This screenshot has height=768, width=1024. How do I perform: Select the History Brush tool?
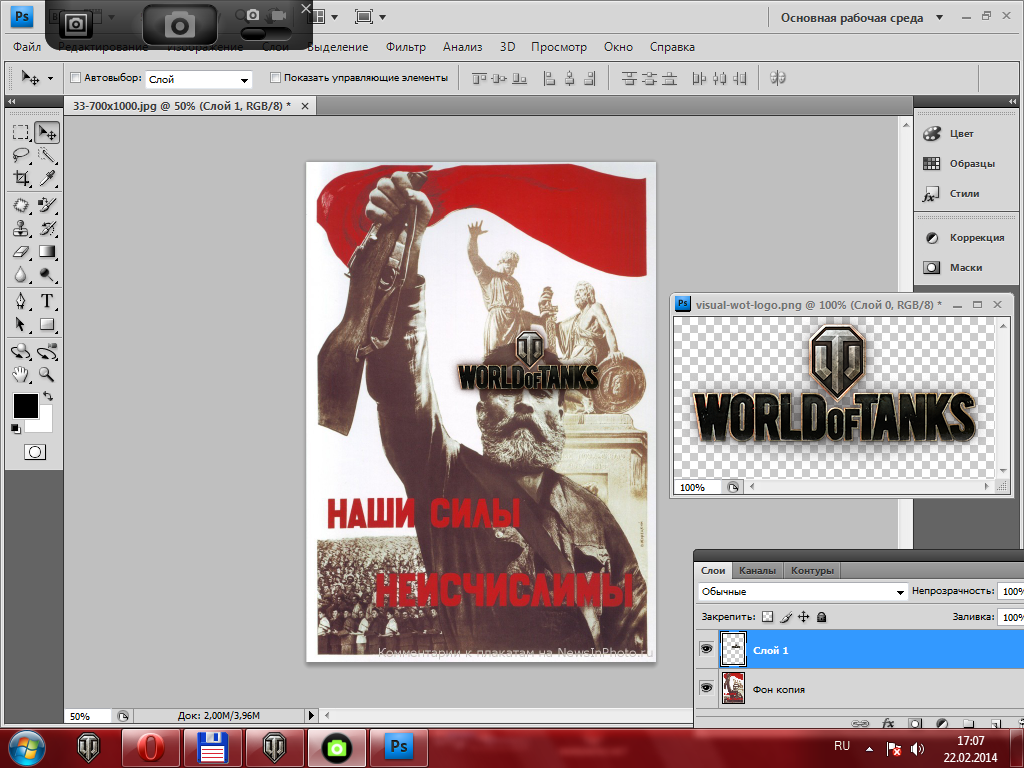click(x=47, y=229)
